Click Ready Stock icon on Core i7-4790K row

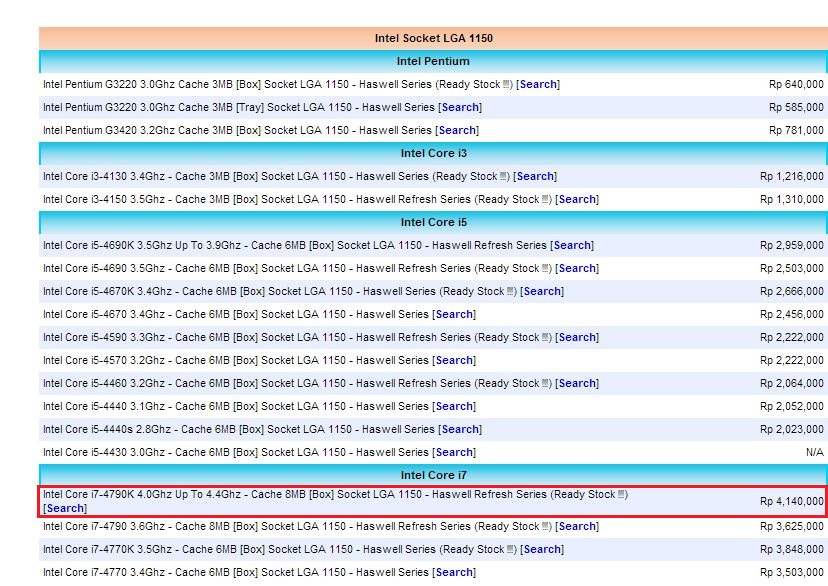coord(622,495)
